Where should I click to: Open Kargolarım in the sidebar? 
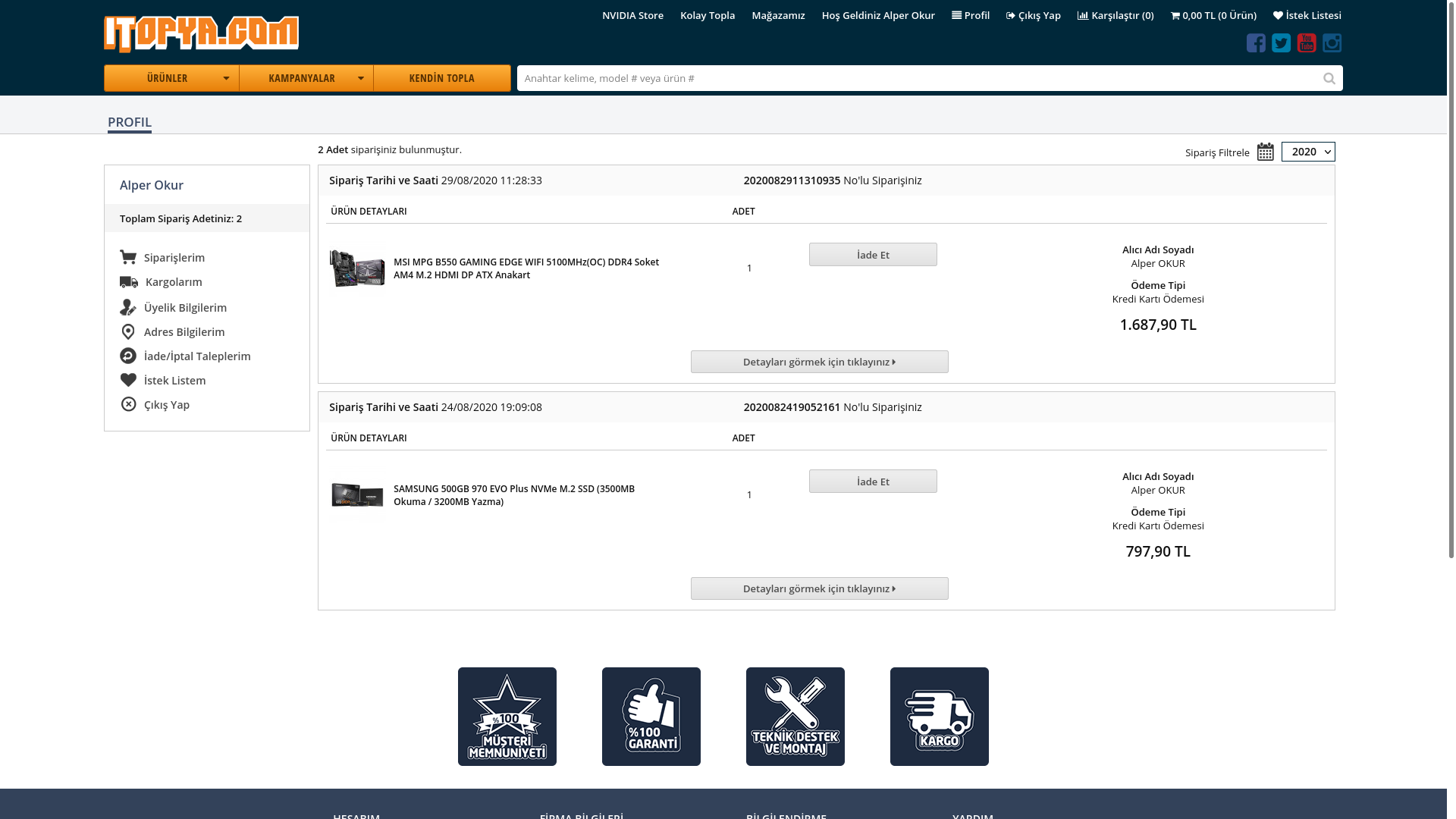point(174,282)
